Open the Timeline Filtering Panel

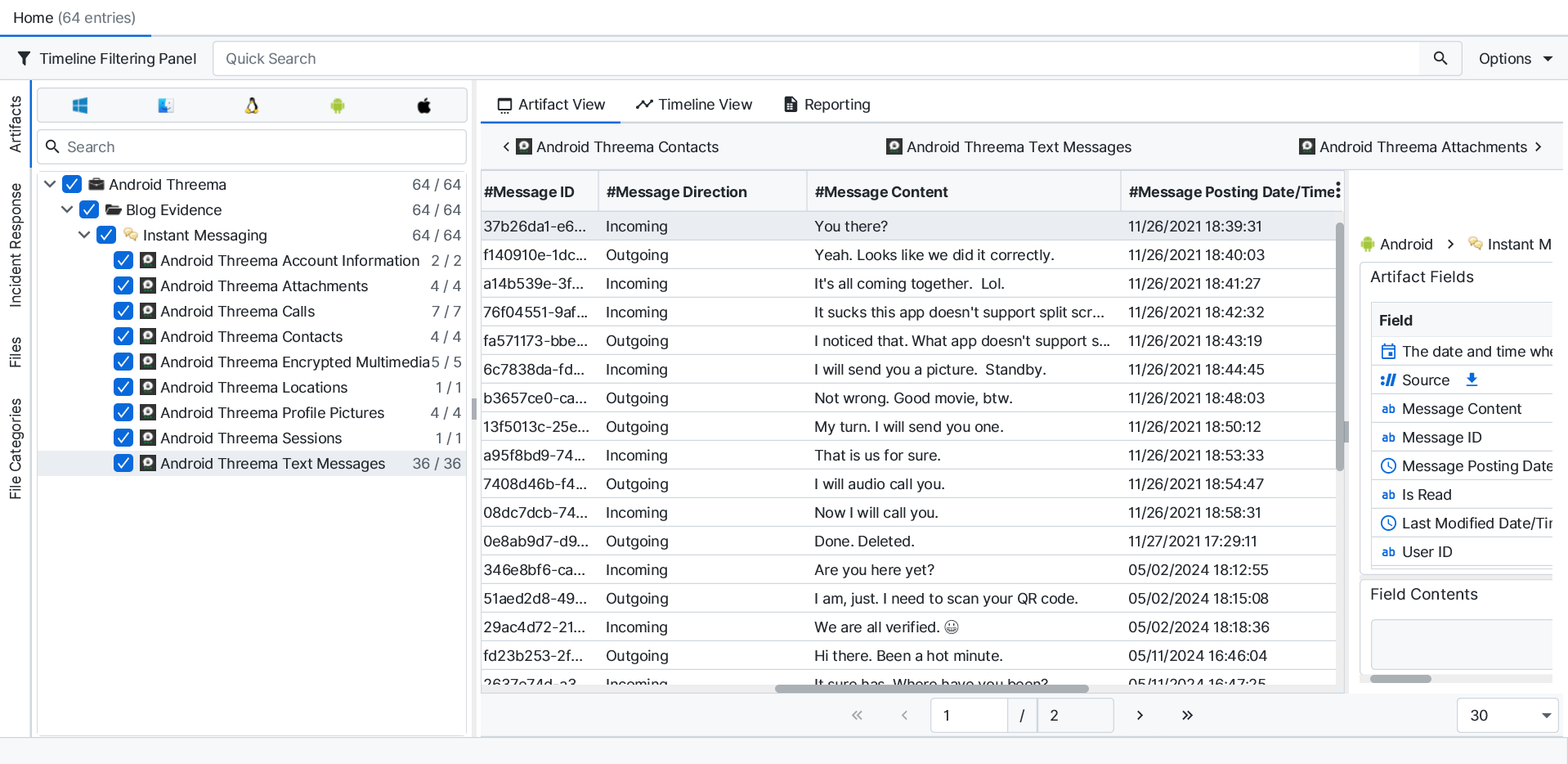(107, 59)
